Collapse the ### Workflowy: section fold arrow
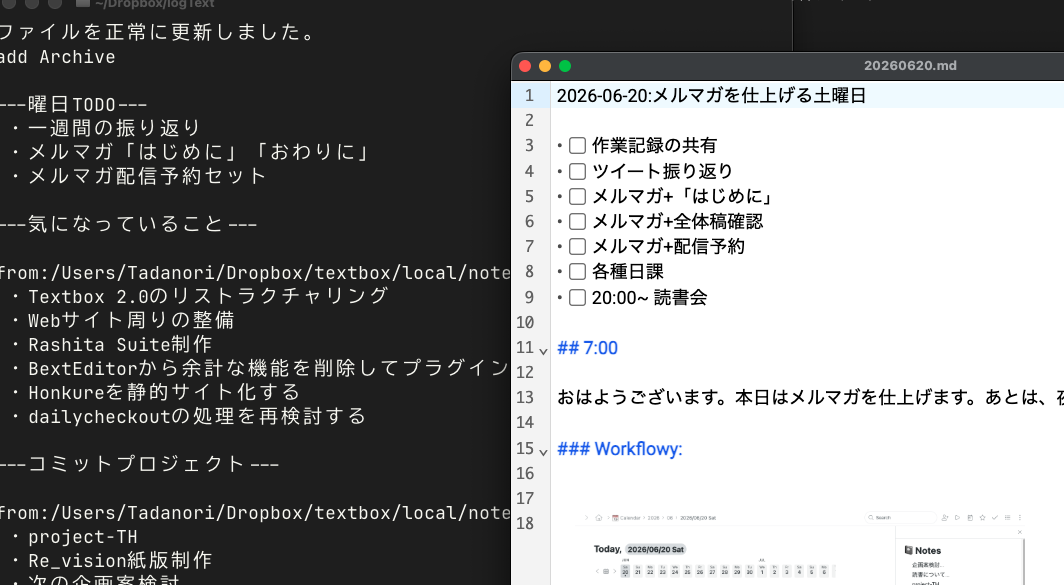Viewport: 1064px width, 585px height. (543, 451)
